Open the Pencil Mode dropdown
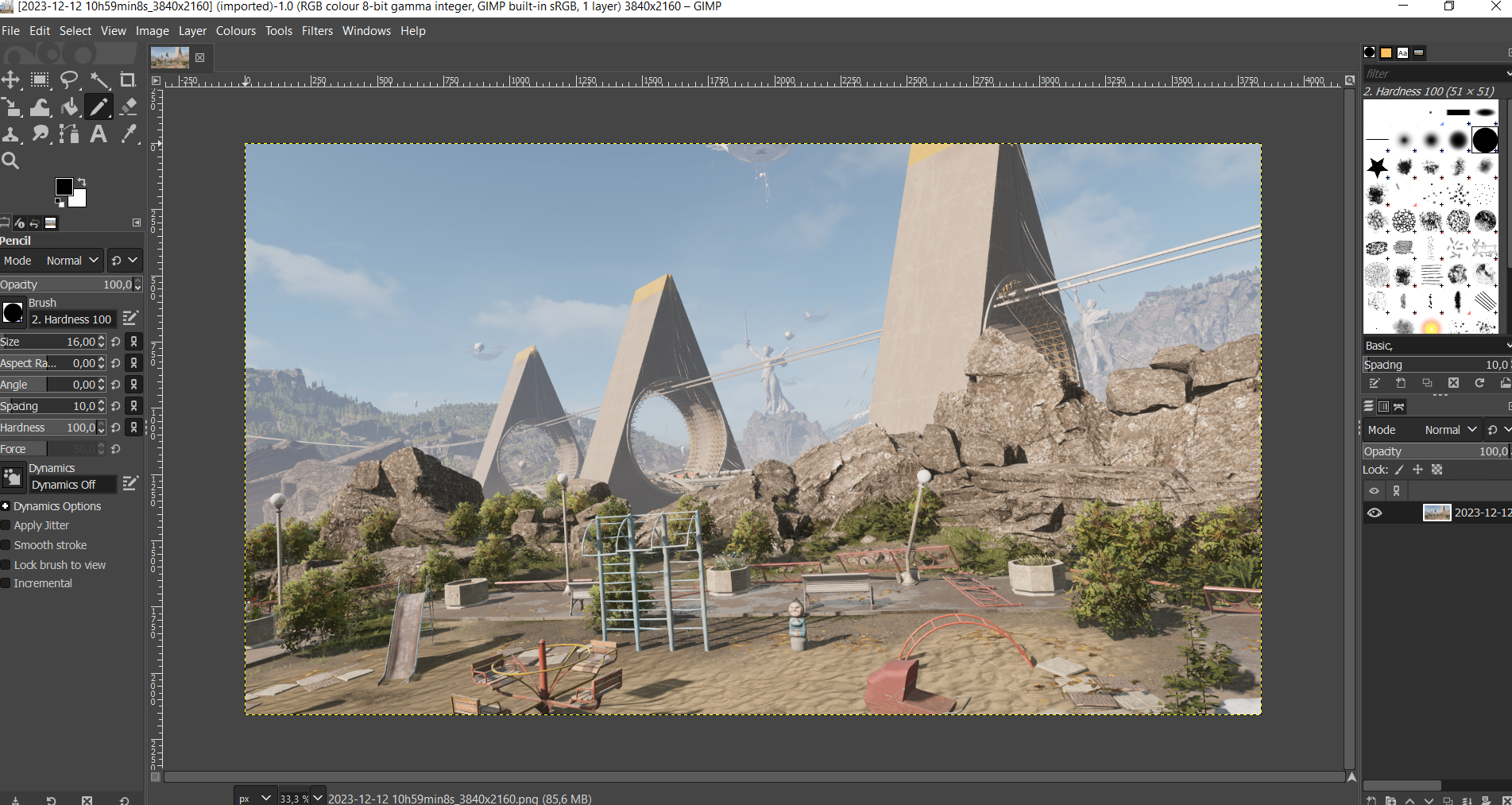The width and height of the screenshot is (1512, 805). pos(72,261)
